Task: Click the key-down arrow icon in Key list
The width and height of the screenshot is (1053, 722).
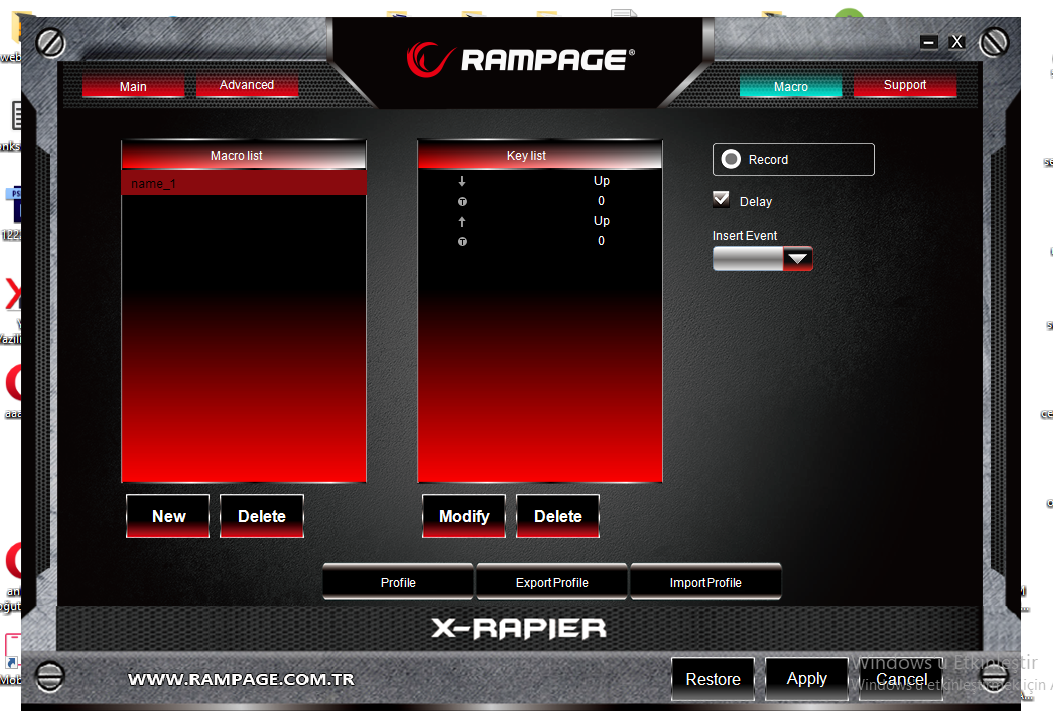Action: (462, 182)
